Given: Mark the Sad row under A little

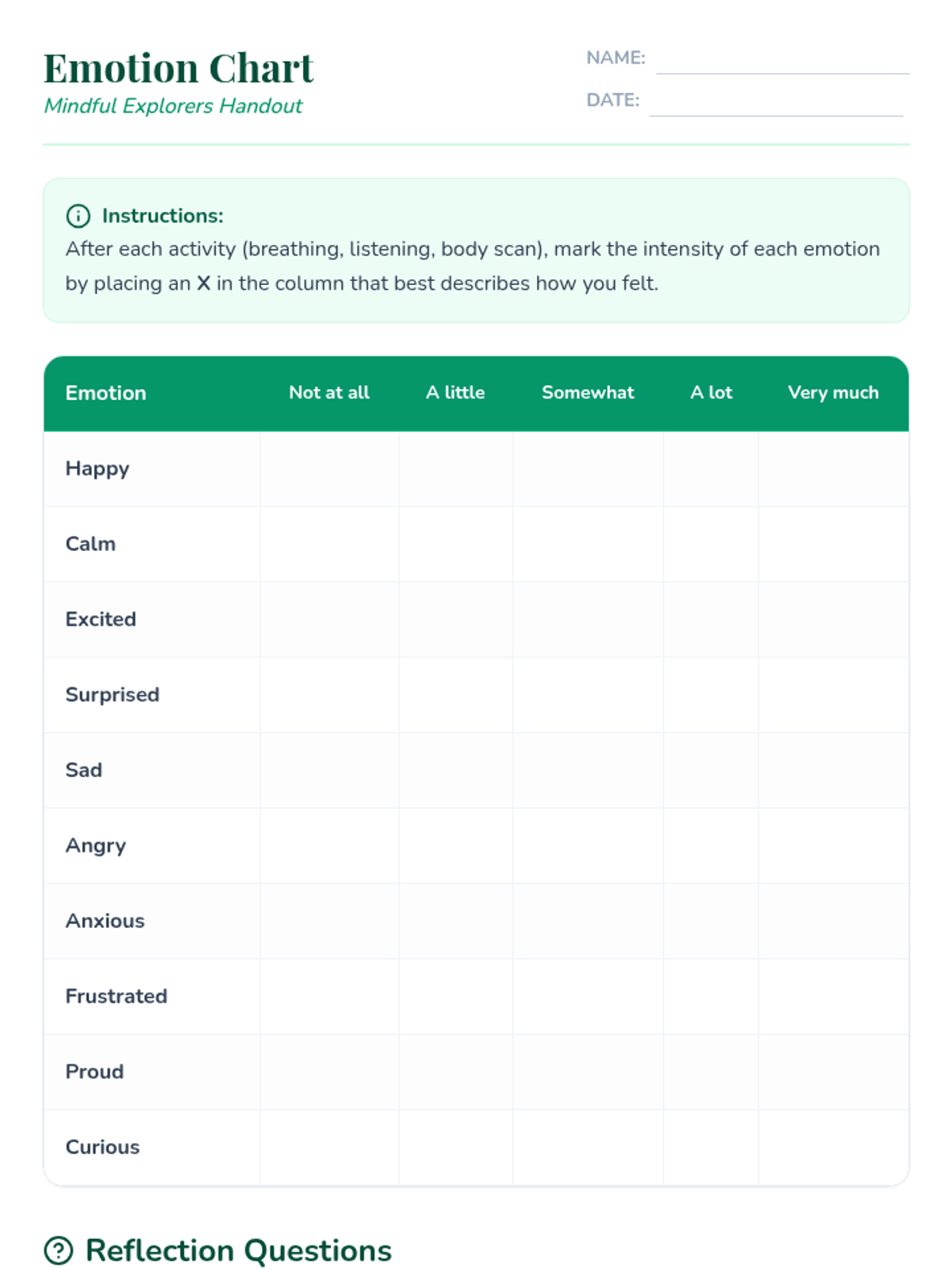Looking at the screenshot, I should tap(455, 771).
